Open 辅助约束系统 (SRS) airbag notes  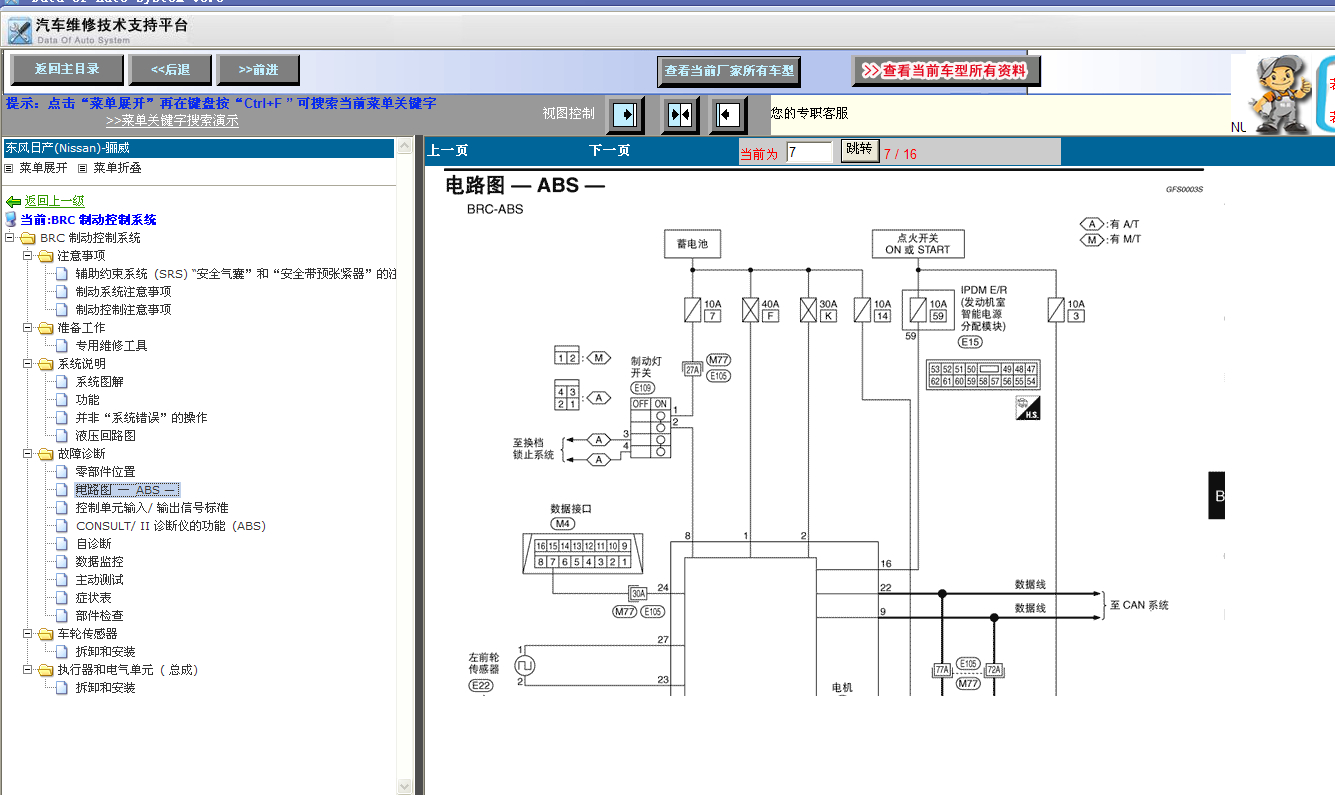(x=236, y=274)
